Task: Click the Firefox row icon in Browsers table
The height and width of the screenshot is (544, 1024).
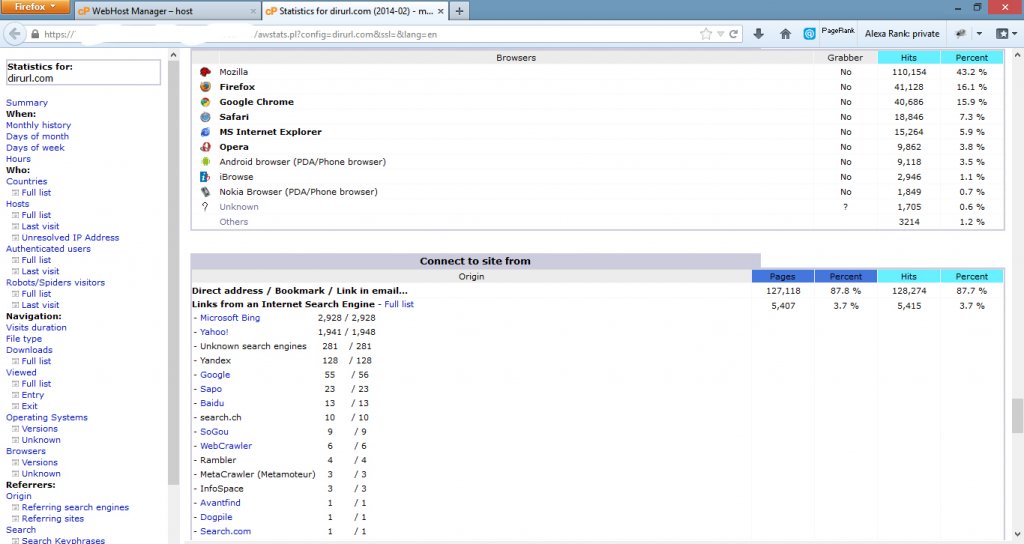Action: pyautogui.click(x=205, y=87)
